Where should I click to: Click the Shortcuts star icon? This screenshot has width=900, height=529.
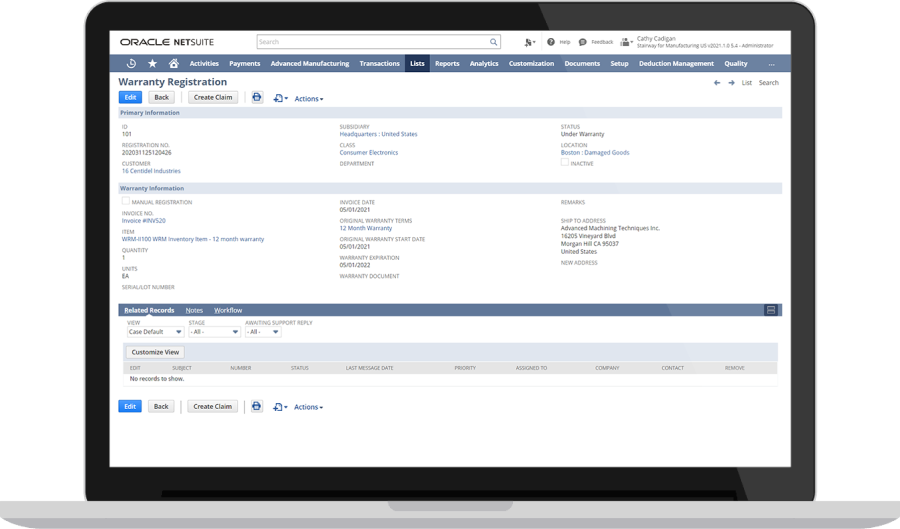pos(152,63)
